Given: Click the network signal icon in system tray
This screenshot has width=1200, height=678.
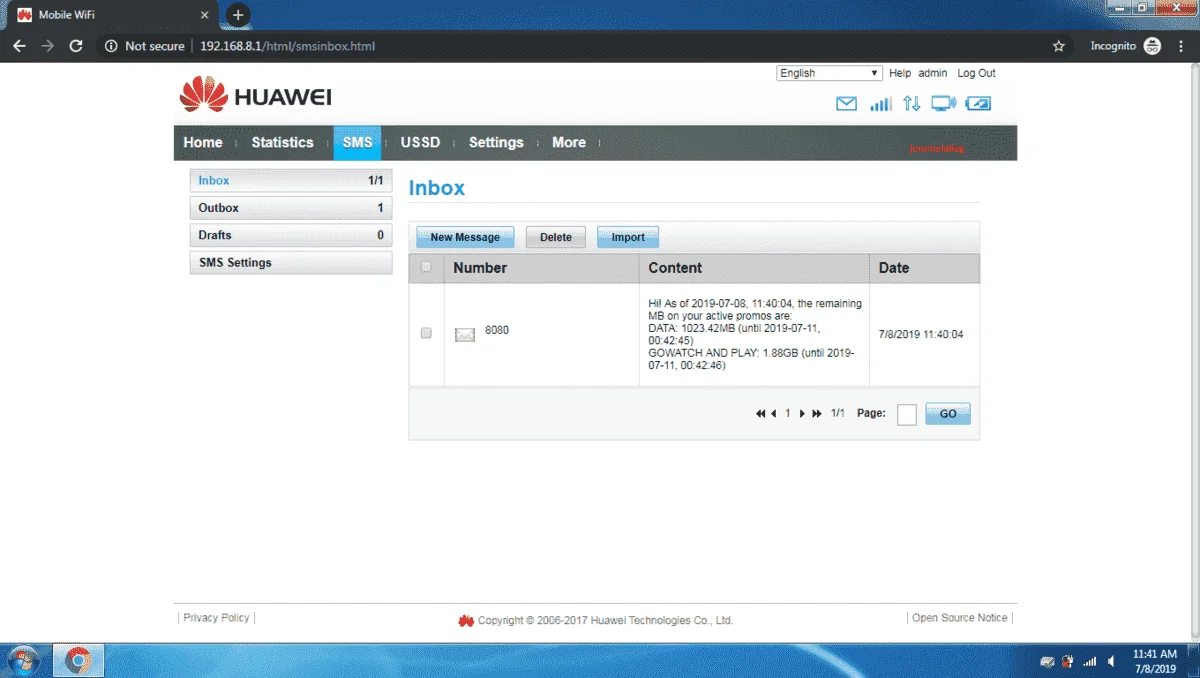Looking at the screenshot, I should pyautogui.click(x=1089, y=661).
